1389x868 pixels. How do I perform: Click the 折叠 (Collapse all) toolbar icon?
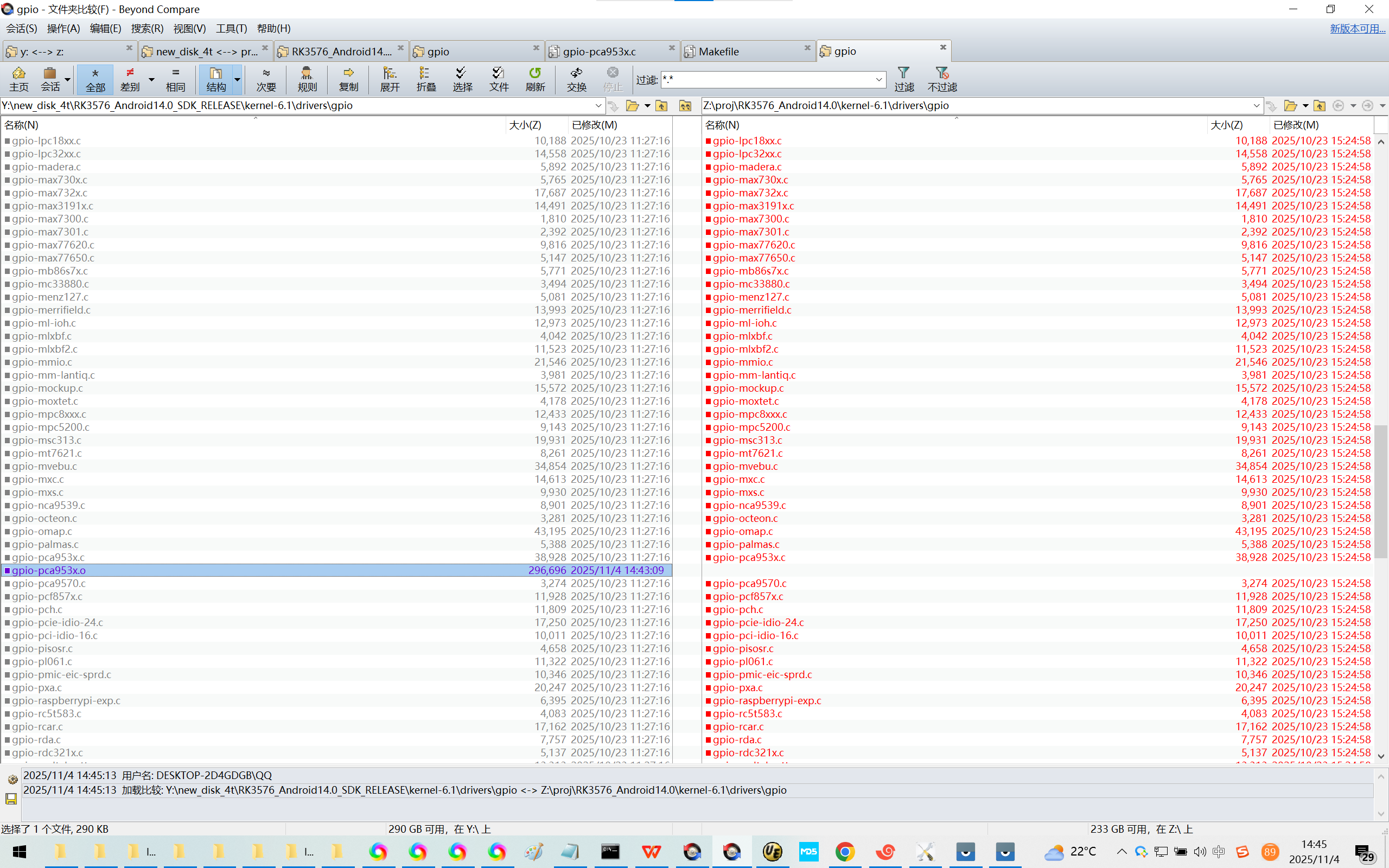[x=426, y=79]
